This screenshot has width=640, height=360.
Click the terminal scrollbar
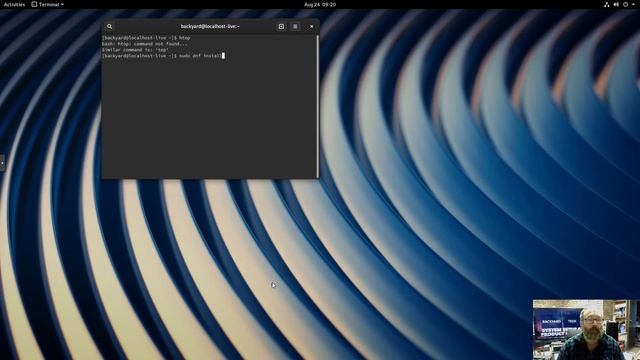[318, 106]
